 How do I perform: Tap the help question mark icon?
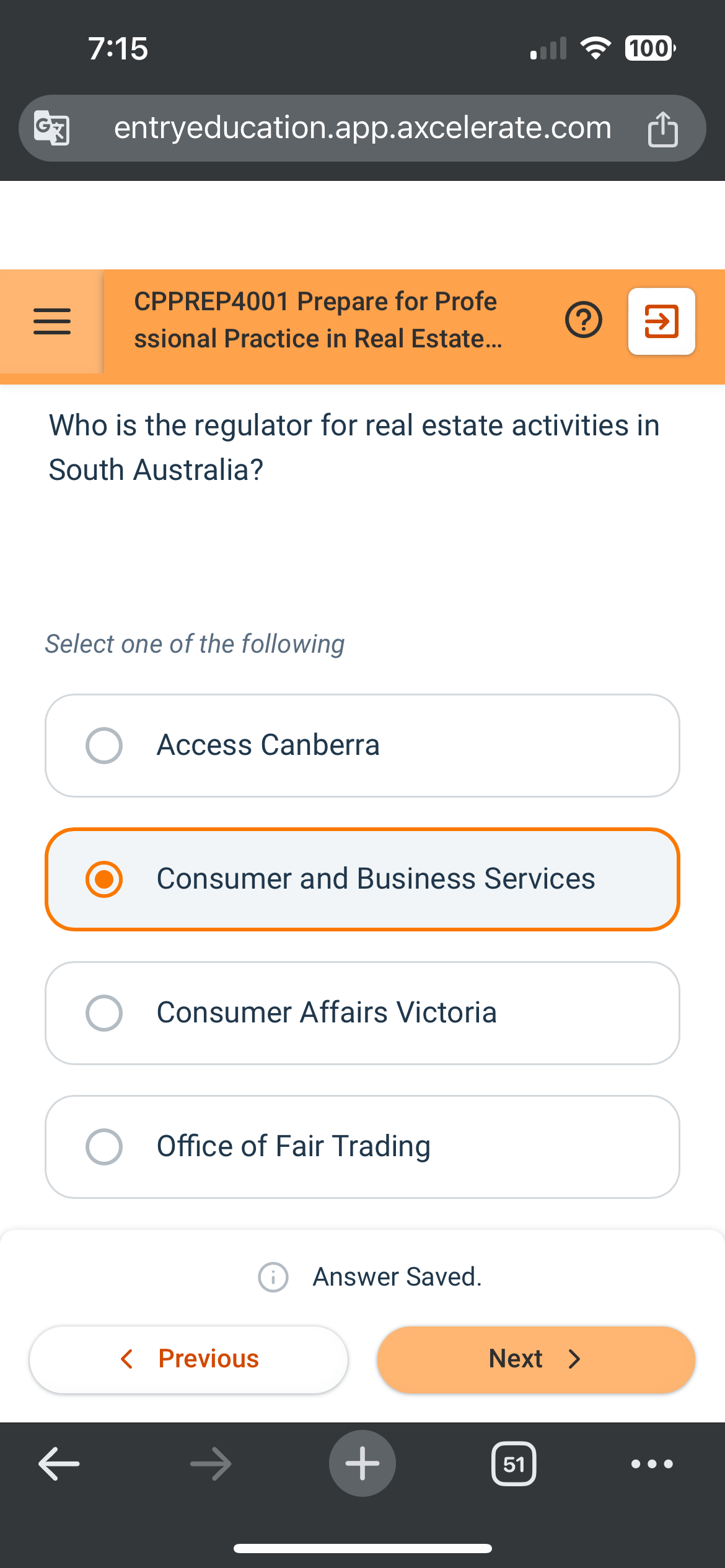(583, 321)
